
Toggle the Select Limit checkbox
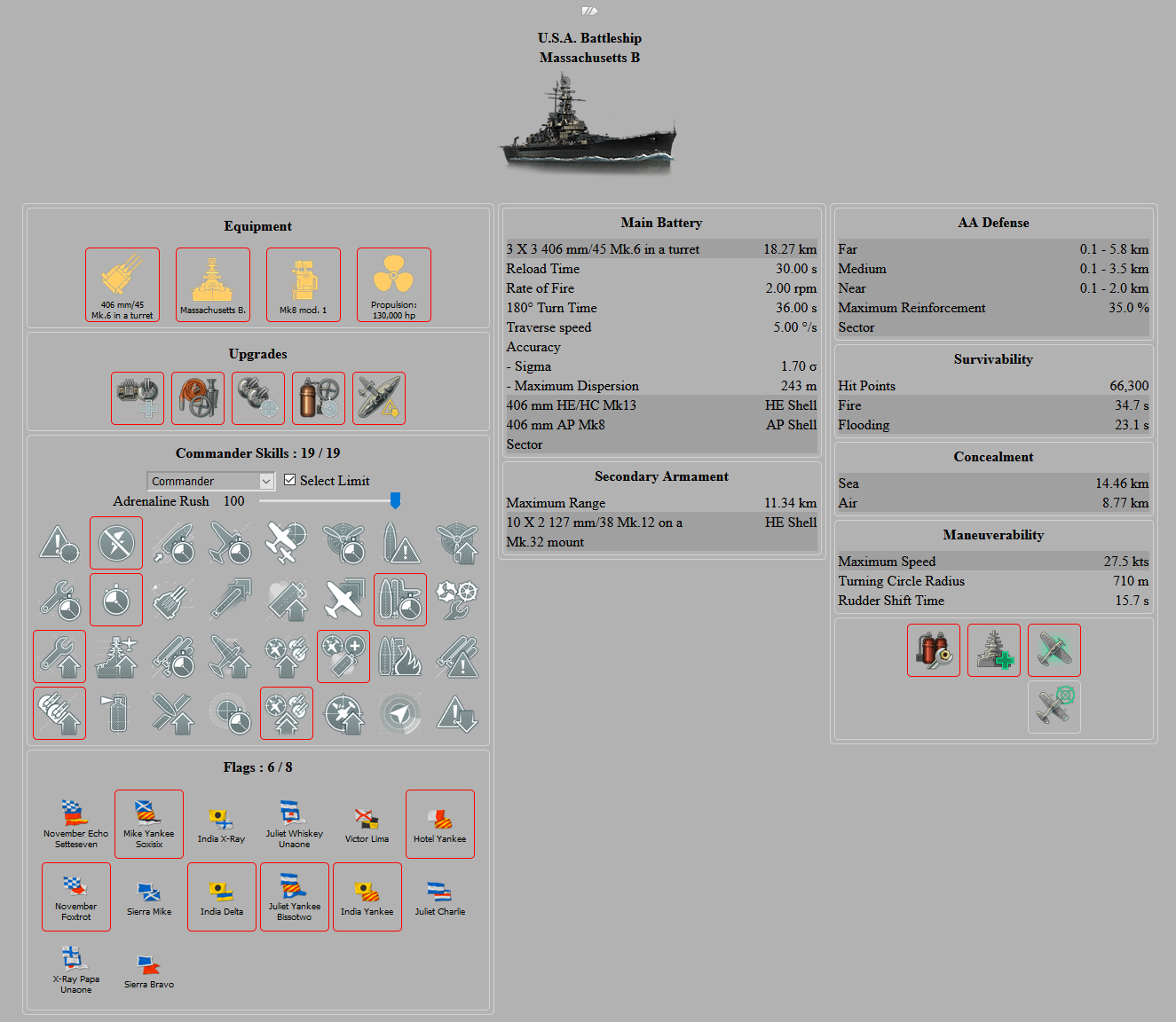point(289,480)
